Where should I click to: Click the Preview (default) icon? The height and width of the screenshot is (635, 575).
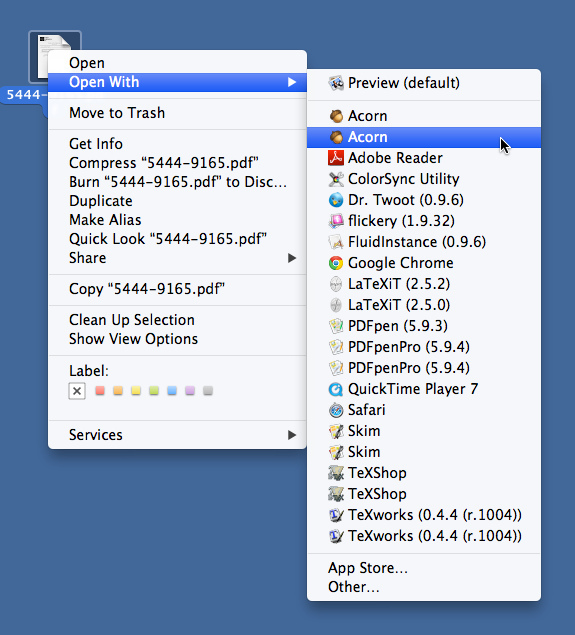336,83
